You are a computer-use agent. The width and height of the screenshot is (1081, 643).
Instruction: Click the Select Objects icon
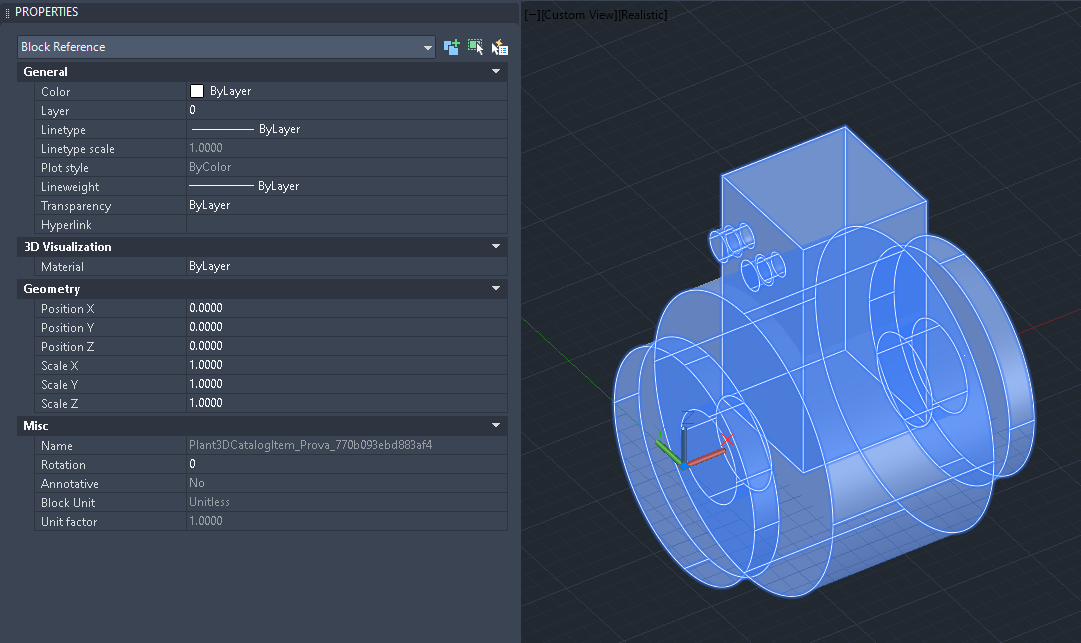pos(475,47)
